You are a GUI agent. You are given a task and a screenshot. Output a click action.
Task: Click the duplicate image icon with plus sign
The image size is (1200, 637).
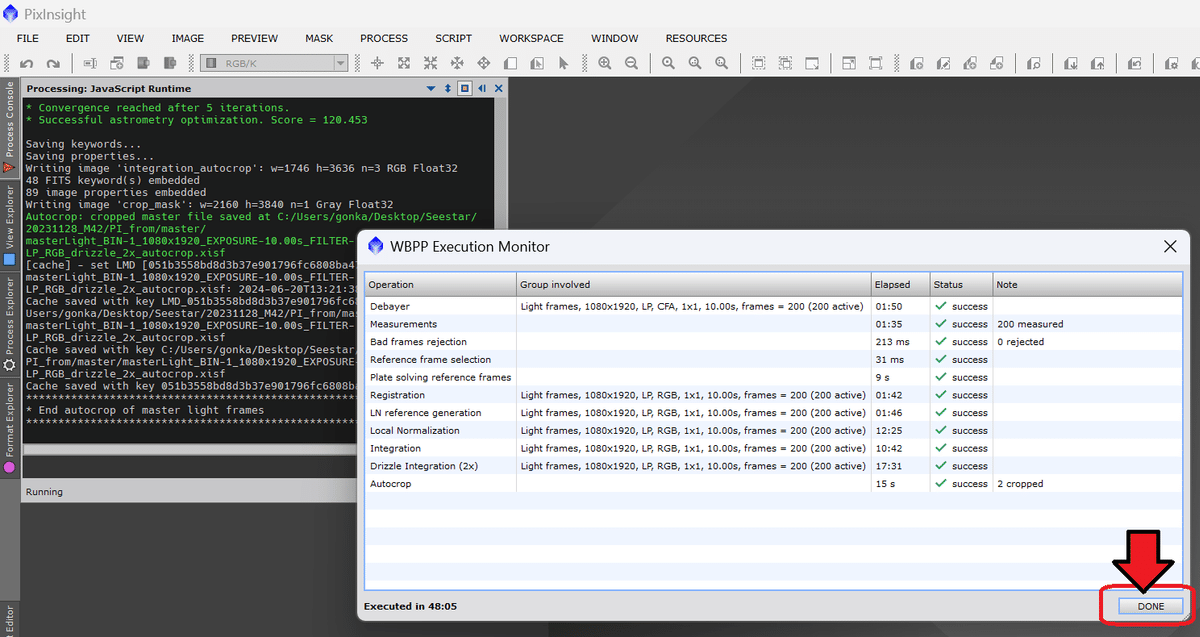[117, 63]
